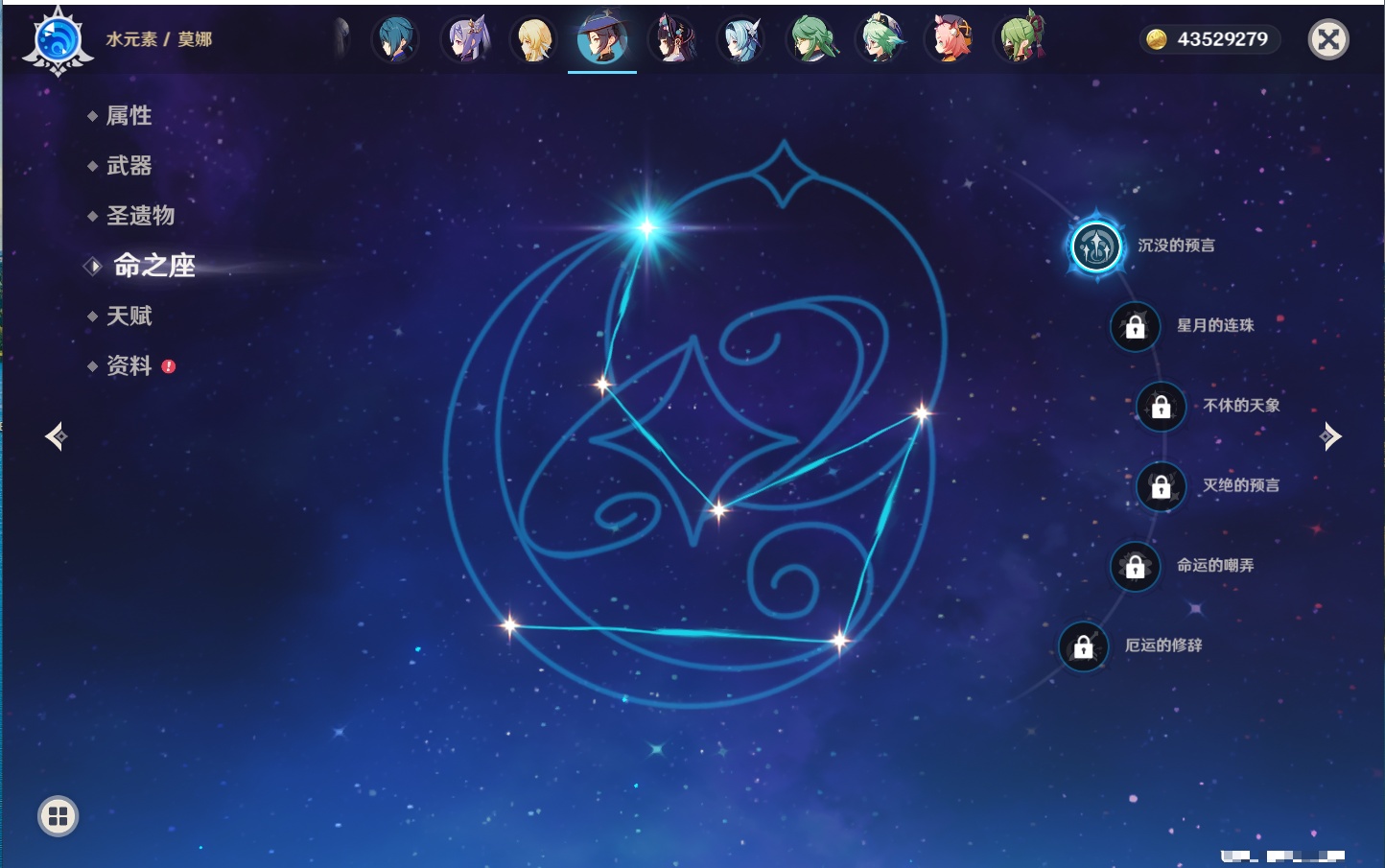Click the locked 厄运的修辞 constellation icon
1385x868 pixels.
[x=1083, y=646]
